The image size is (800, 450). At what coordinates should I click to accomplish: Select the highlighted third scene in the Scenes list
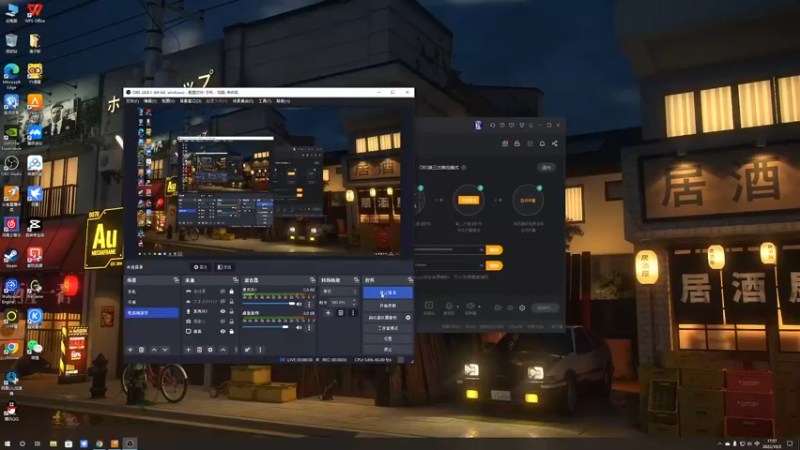tap(152, 313)
